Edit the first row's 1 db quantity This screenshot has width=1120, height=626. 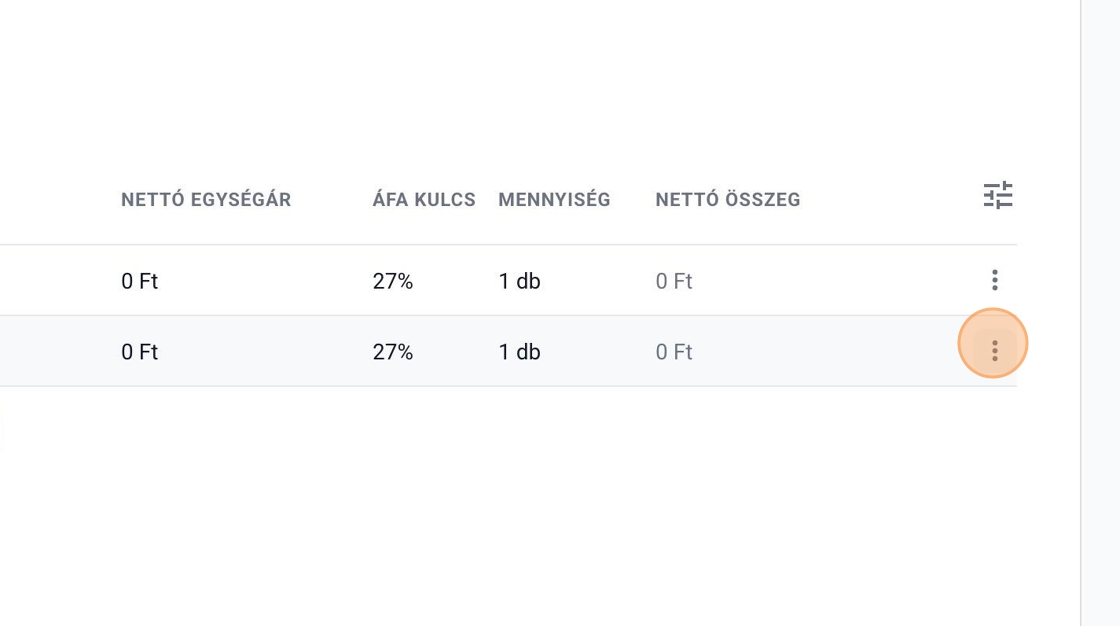pyautogui.click(x=520, y=282)
